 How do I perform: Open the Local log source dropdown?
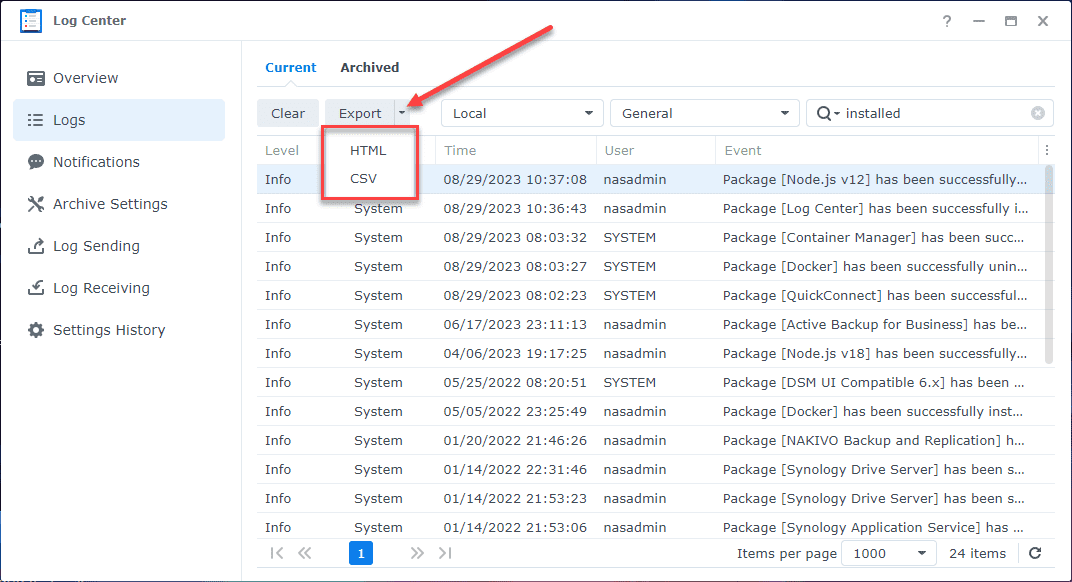click(521, 112)
